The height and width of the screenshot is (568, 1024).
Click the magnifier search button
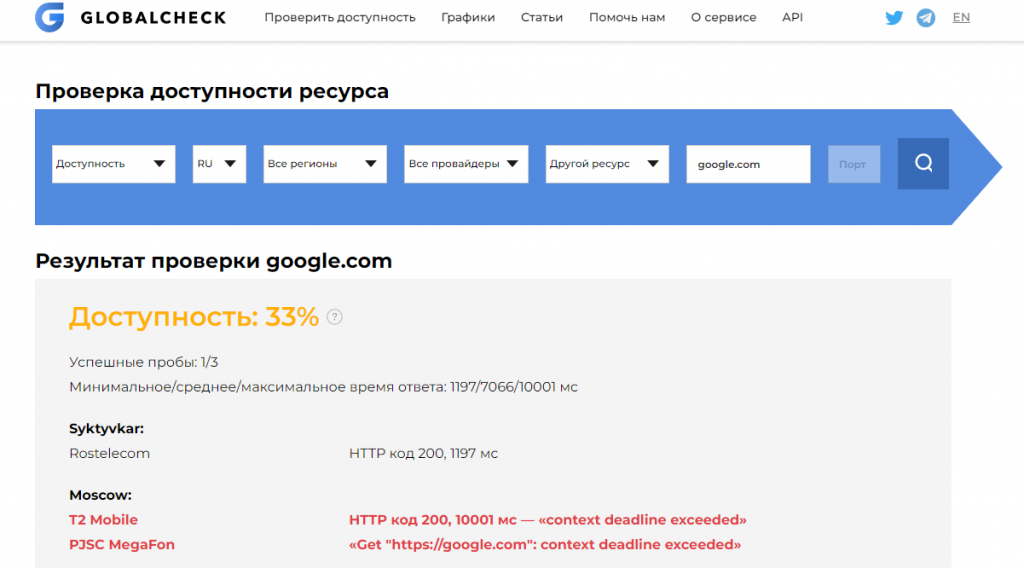click(923, 164)
